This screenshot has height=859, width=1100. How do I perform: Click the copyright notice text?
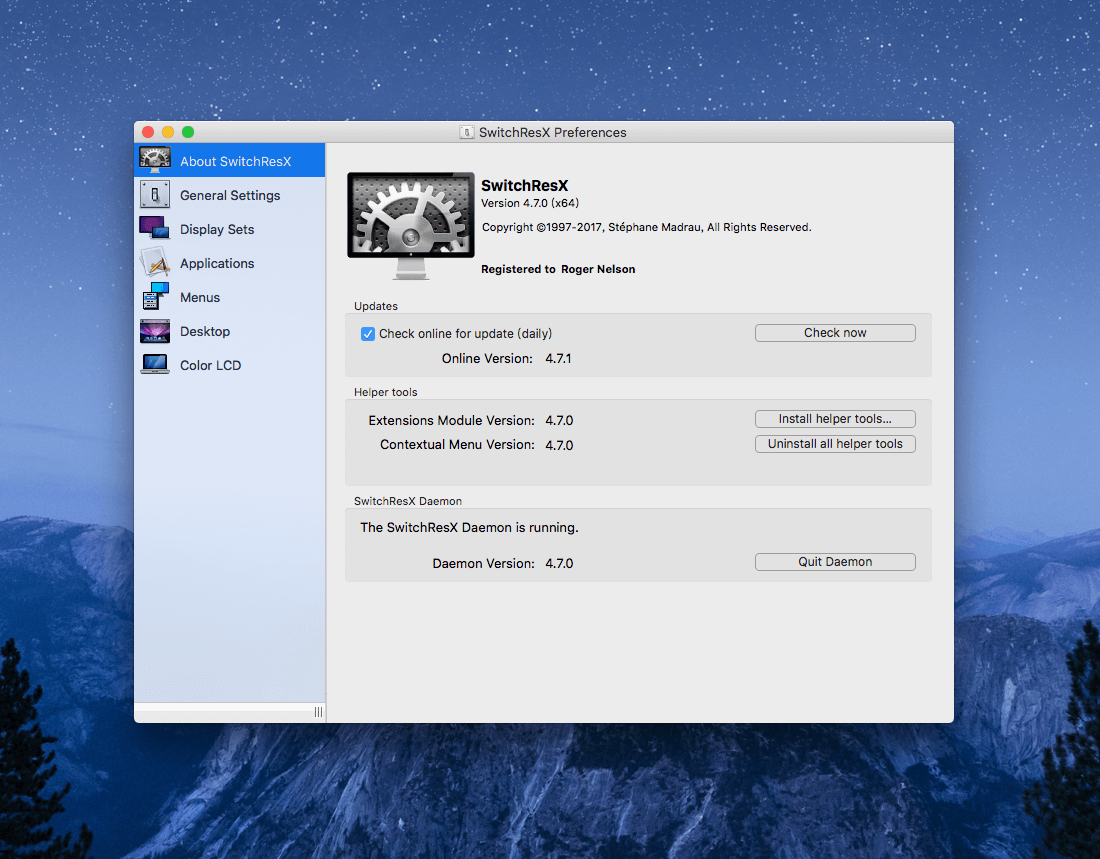click(x=646, y=227)
